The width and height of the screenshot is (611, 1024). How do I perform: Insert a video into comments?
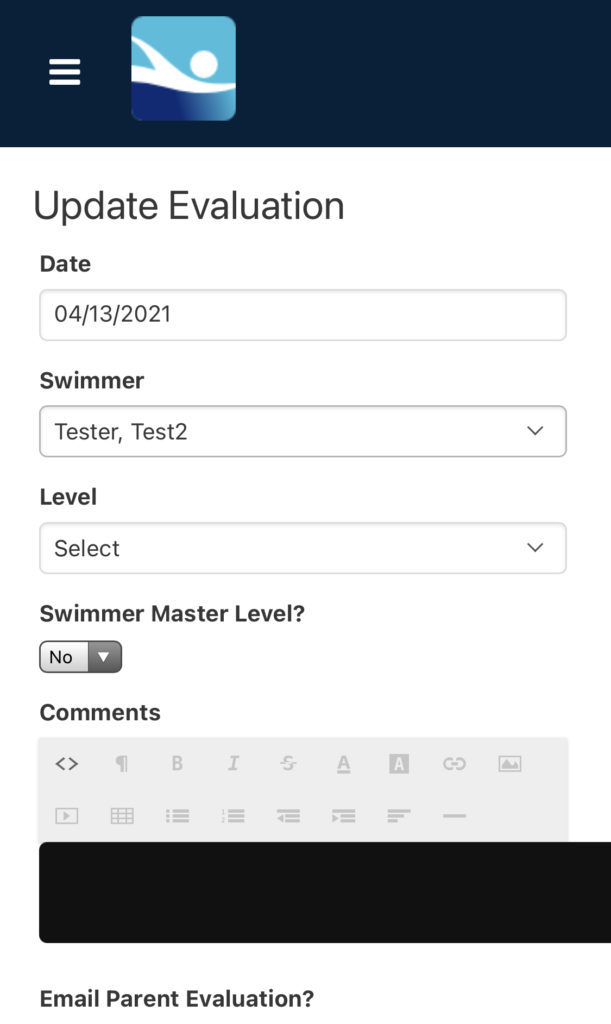[67, 816]
